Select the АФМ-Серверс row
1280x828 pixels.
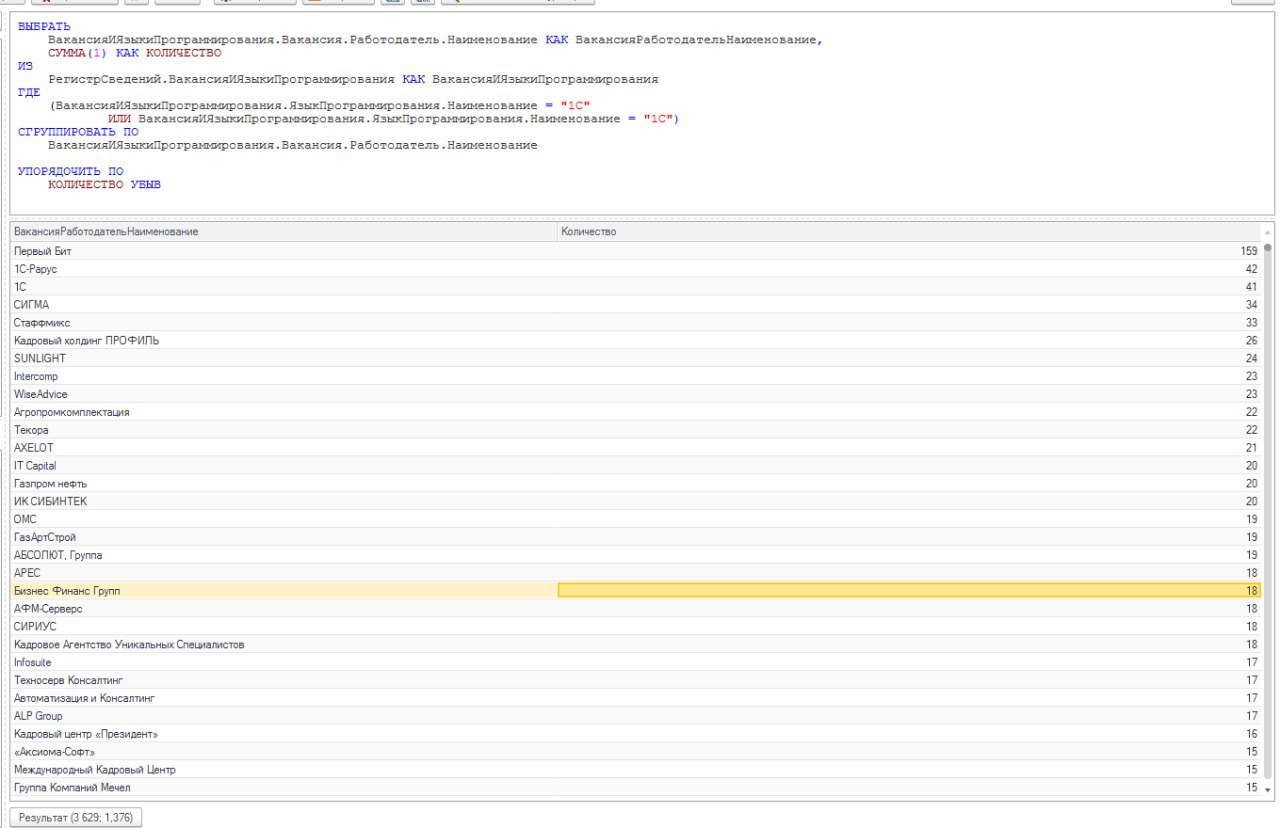point(635,608)
